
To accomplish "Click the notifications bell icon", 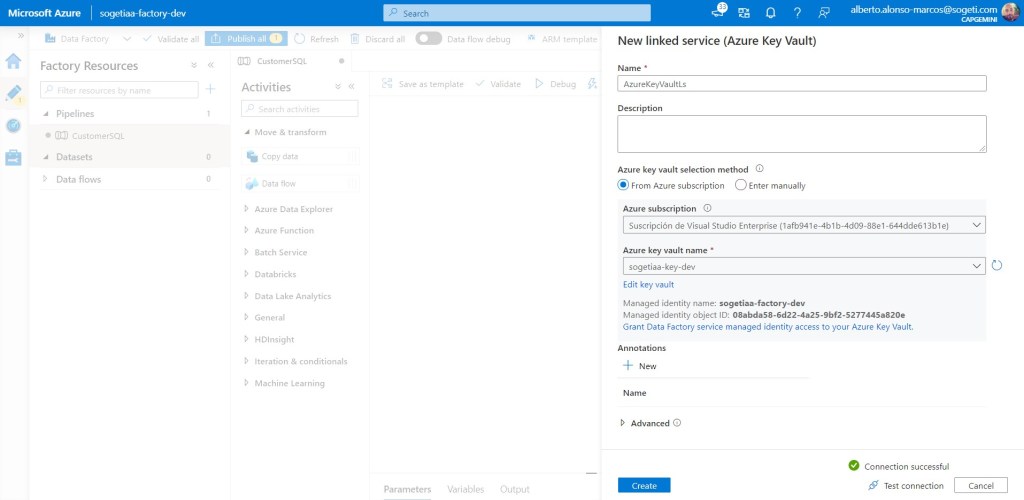I will (770, 13).
